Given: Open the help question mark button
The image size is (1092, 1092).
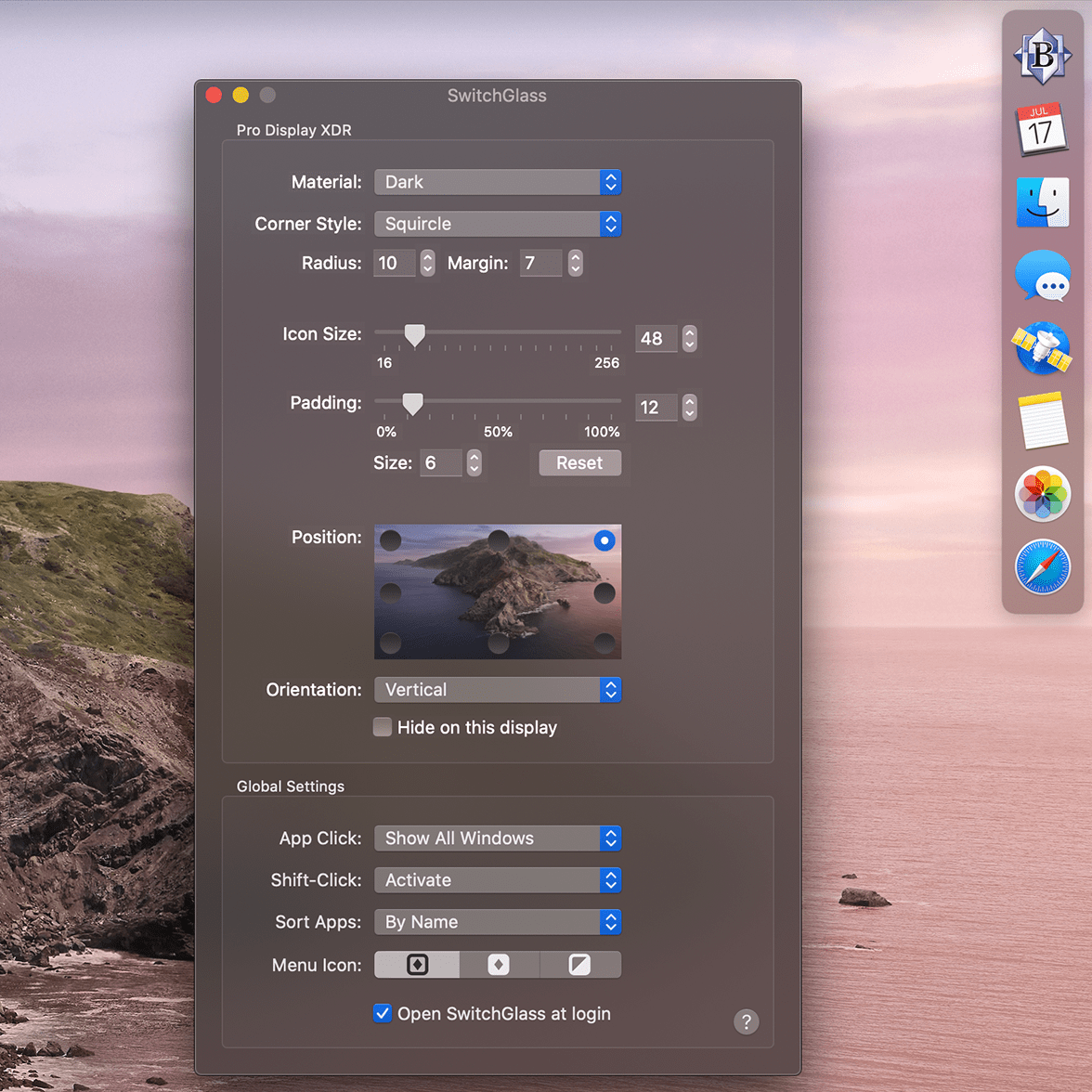Looking at the screenshot, I should pyautogui.click(x=746, y=1021).
